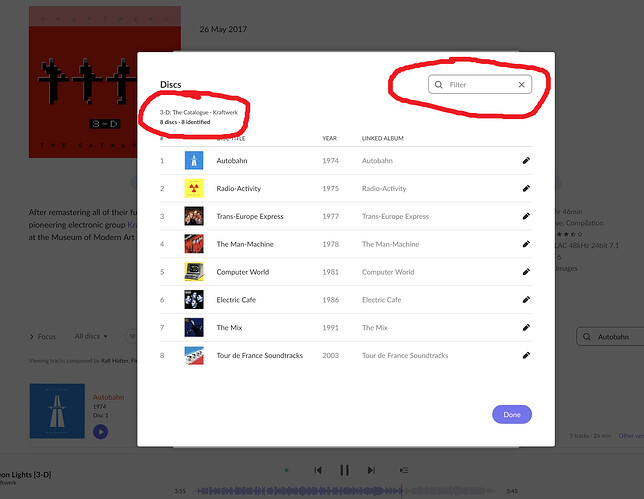Screen dimensions: 644x499
Task: Open Radio-Activity cover thumbnail
Action: 194,189
